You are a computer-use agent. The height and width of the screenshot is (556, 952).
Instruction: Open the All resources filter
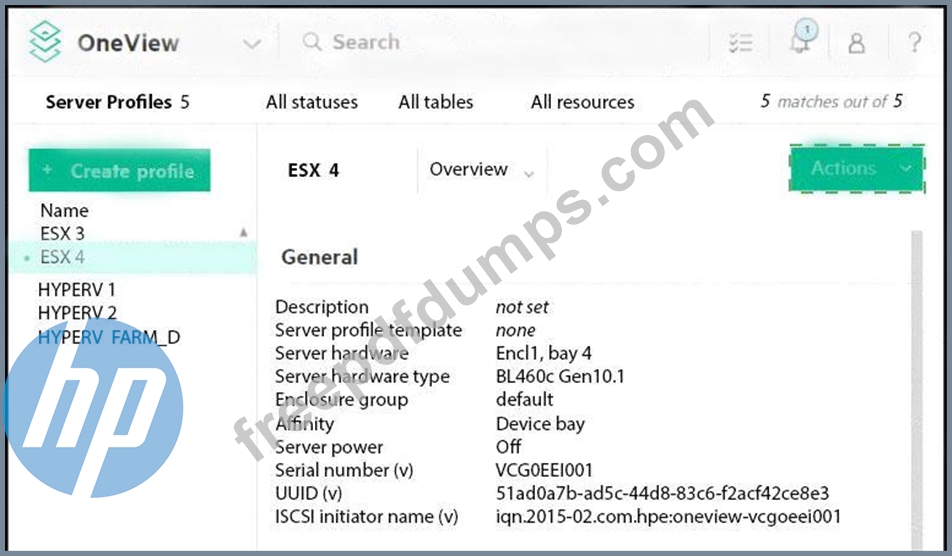click(x=583, y=102)
